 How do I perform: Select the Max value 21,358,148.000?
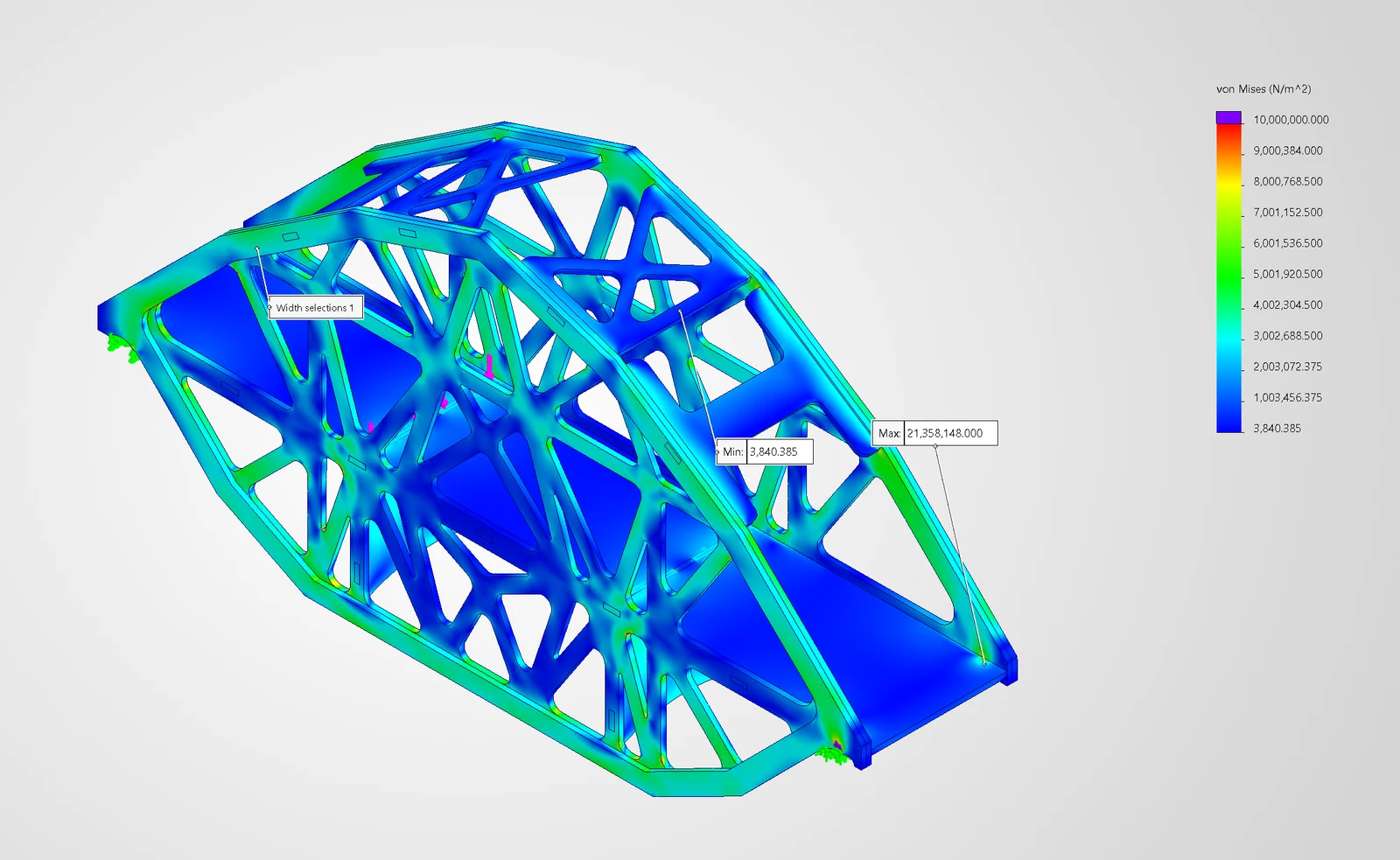(950, 433)
